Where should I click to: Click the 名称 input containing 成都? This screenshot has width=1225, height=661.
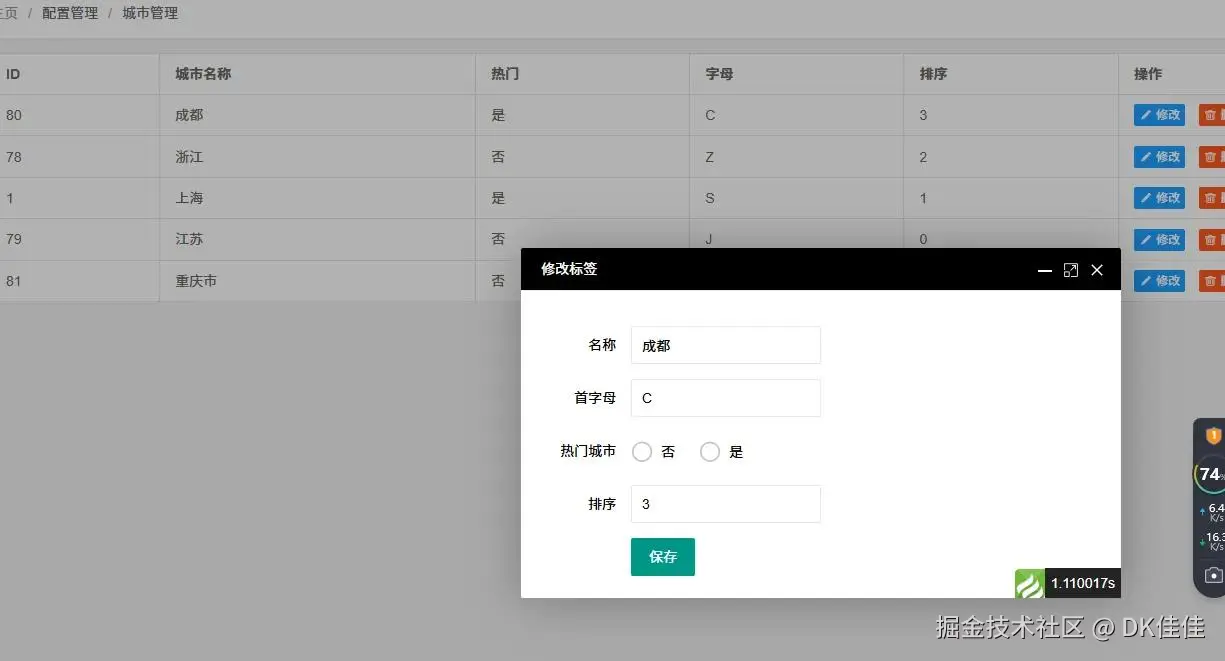click(x=726, y=345)
